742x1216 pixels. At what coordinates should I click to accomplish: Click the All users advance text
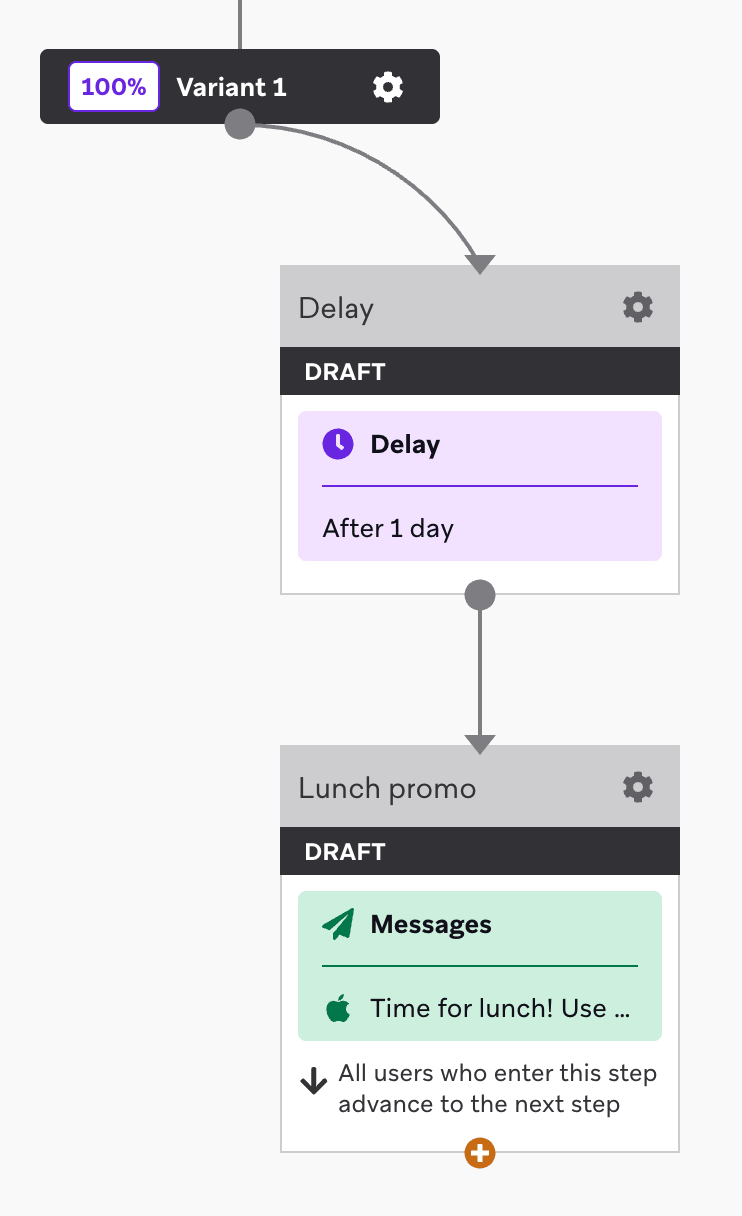coord(498,1089)
